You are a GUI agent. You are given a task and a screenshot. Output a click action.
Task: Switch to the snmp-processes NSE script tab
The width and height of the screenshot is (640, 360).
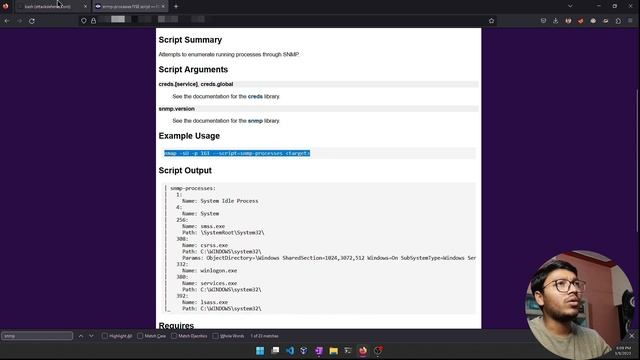pos(130,7)
